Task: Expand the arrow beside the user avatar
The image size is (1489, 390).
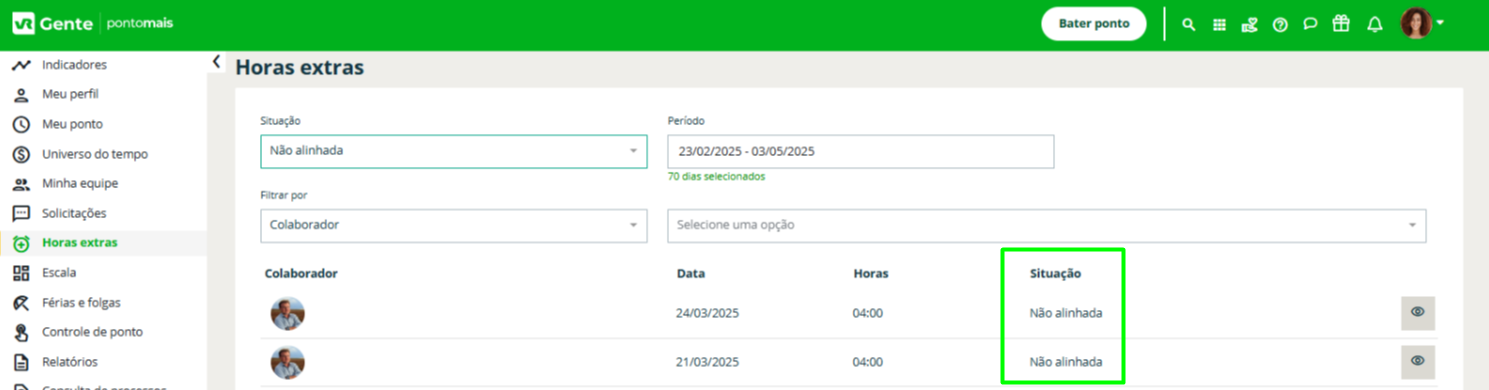Action: click(x=1440, y=23)
